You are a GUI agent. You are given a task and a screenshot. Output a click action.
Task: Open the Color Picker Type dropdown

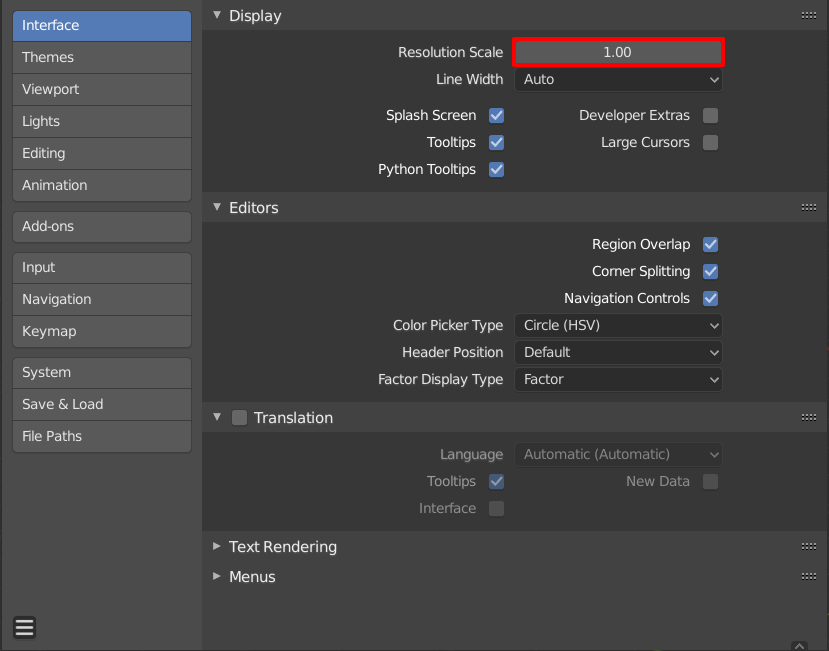617,325
